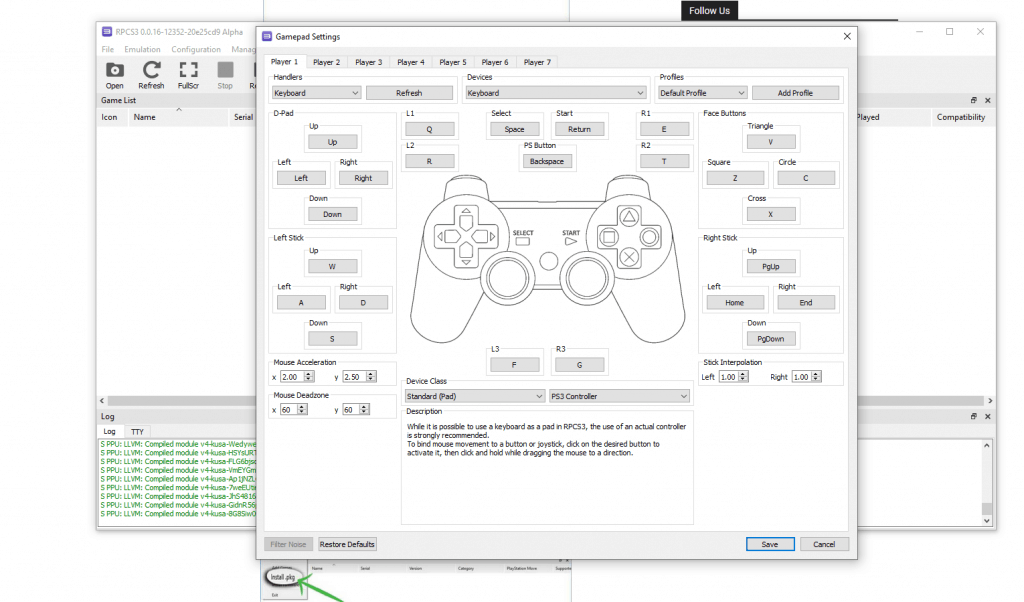Open the Devices combo box
The image size is (1024, 602).
(556, 93)
